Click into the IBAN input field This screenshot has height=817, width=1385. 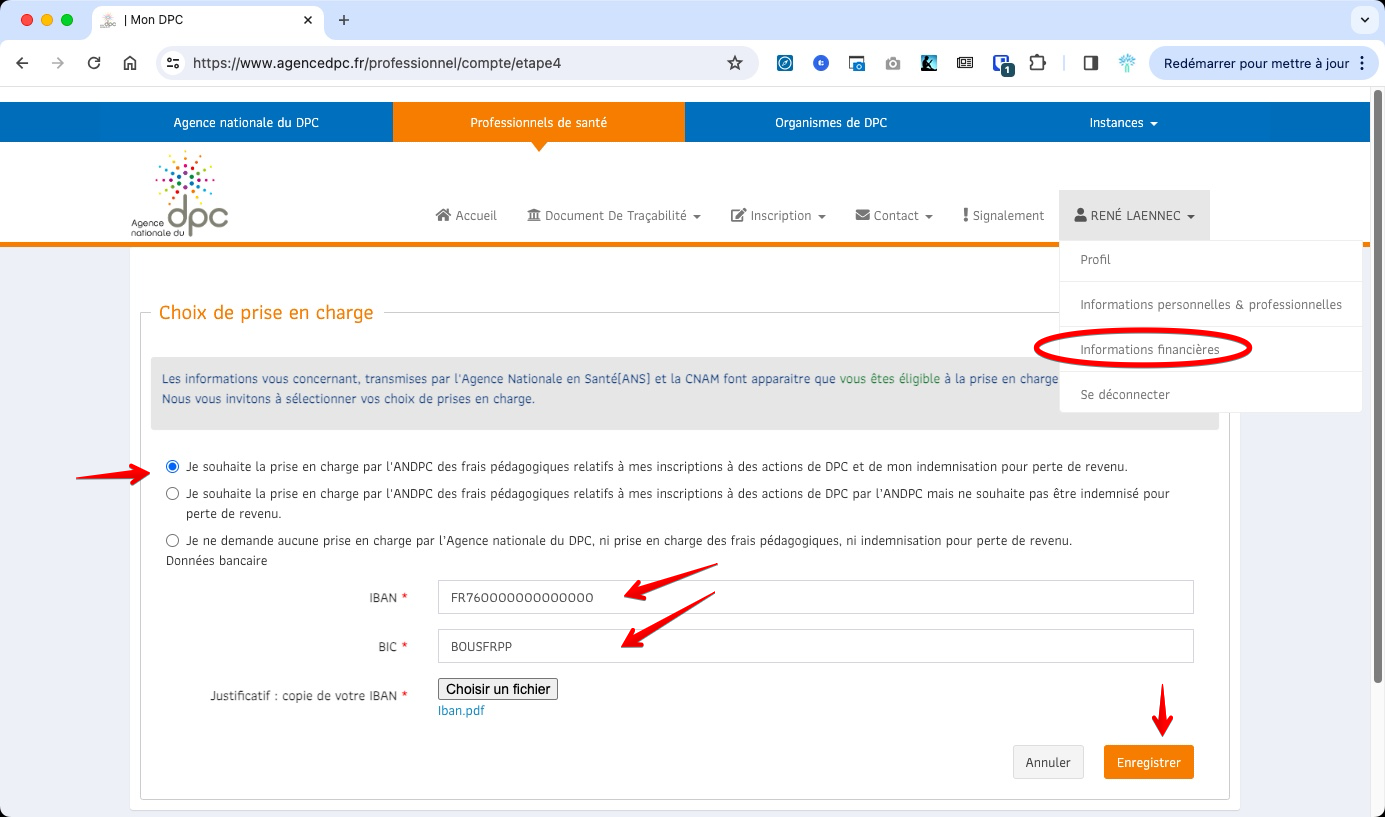815,598
